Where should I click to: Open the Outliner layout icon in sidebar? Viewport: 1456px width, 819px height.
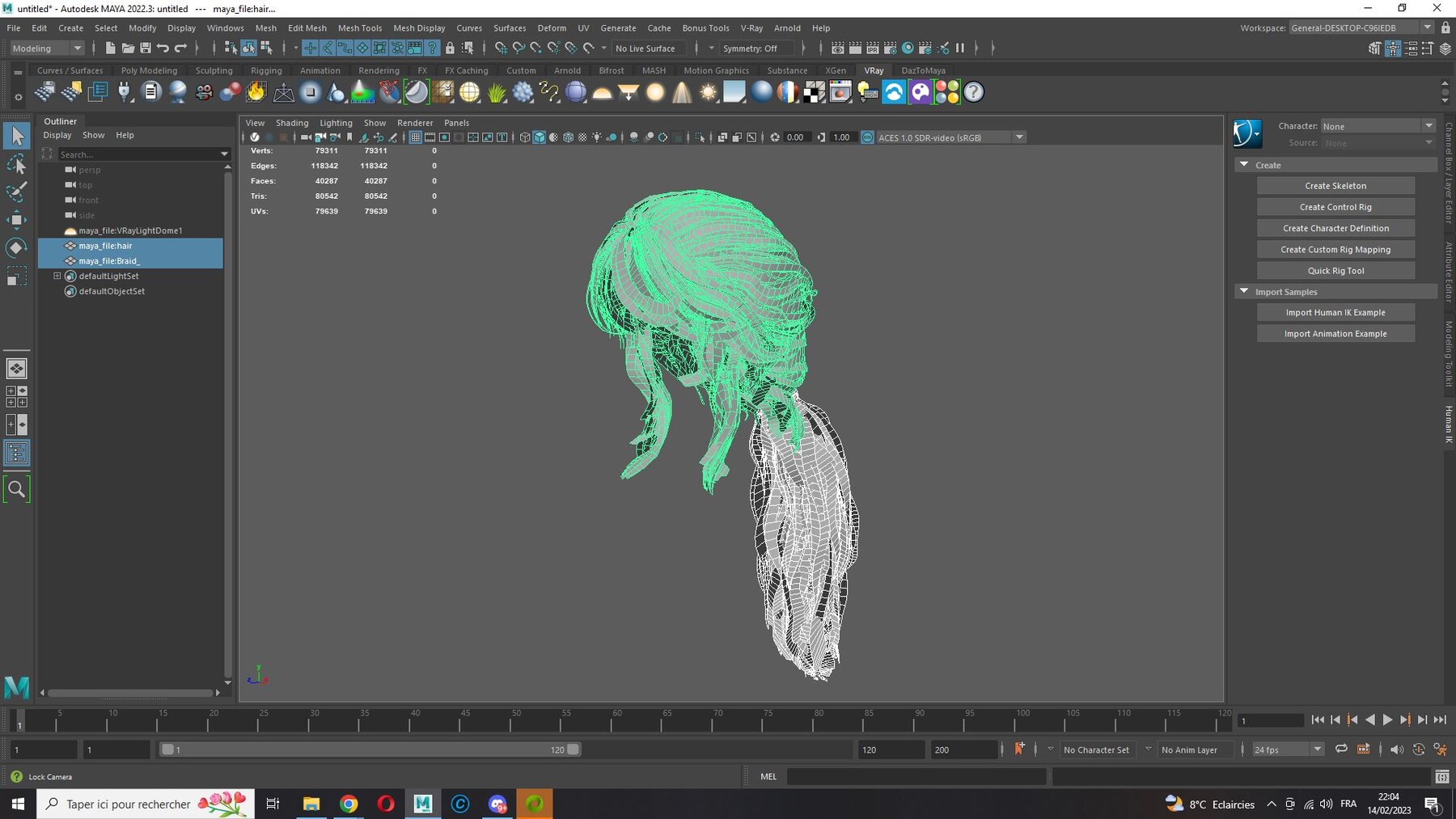pyautogui.click(x=17, y=453)
